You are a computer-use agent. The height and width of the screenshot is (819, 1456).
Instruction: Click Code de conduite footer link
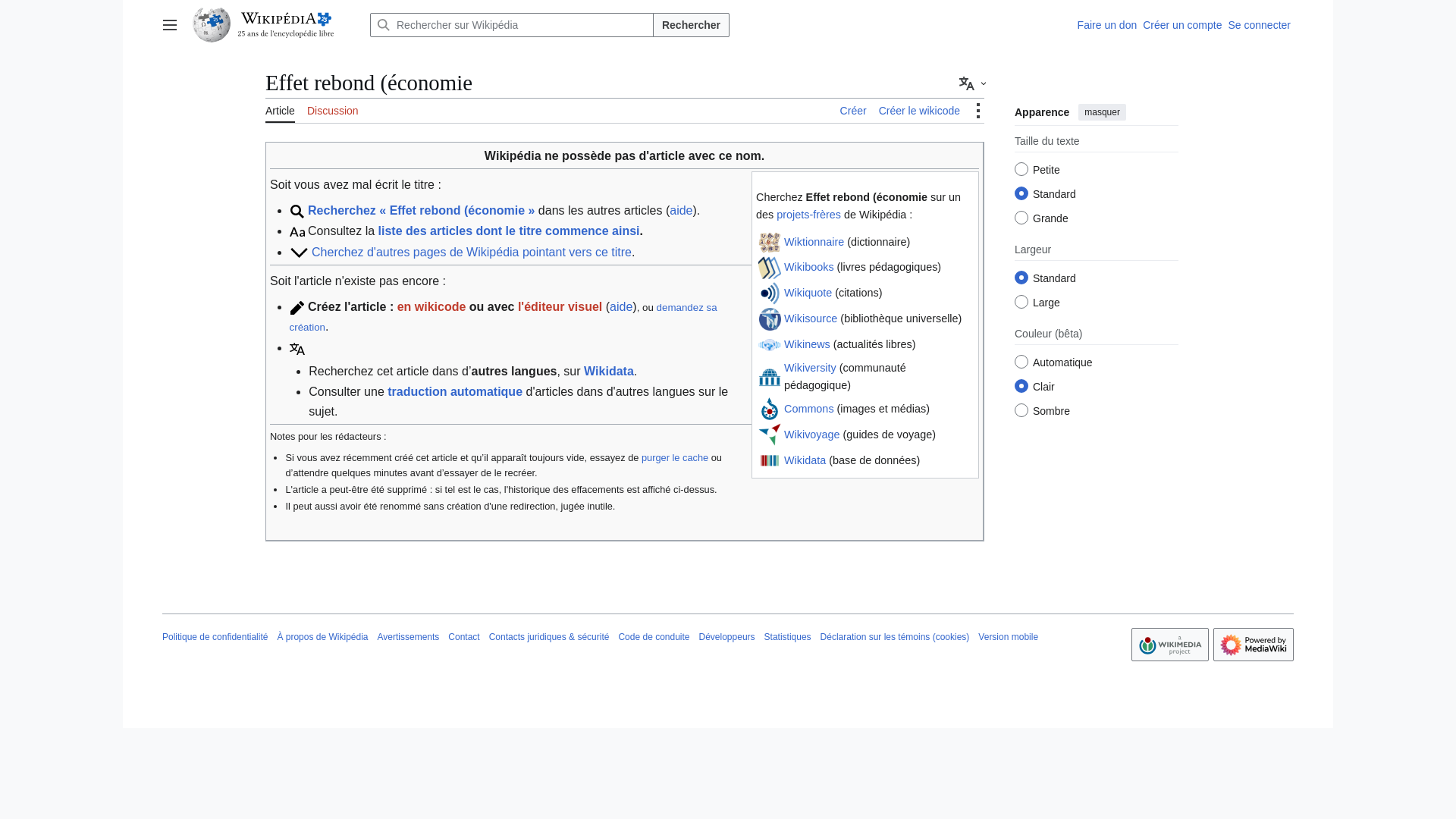pyautogui.click(x=654, y=637)
